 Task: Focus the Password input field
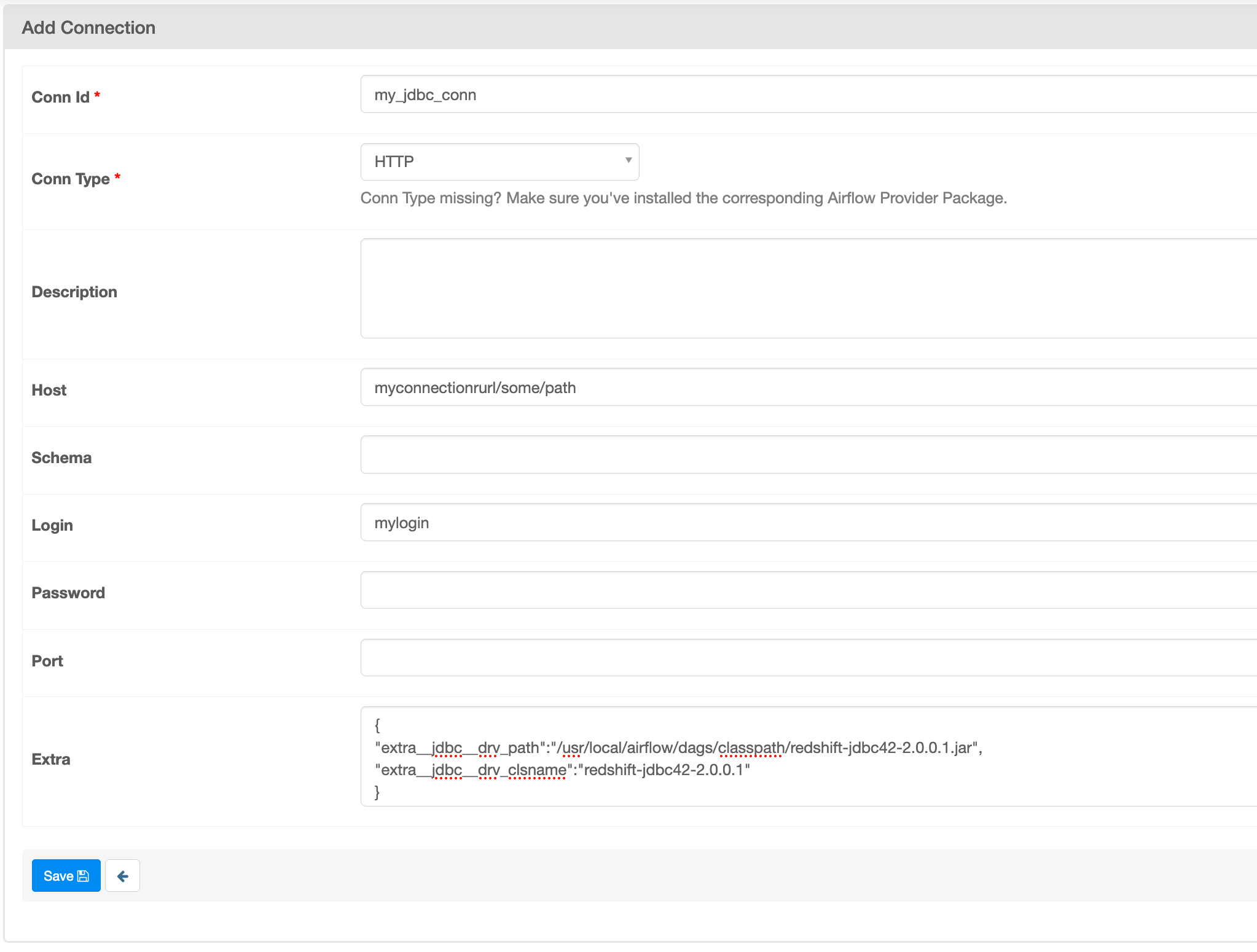point(809,590)
